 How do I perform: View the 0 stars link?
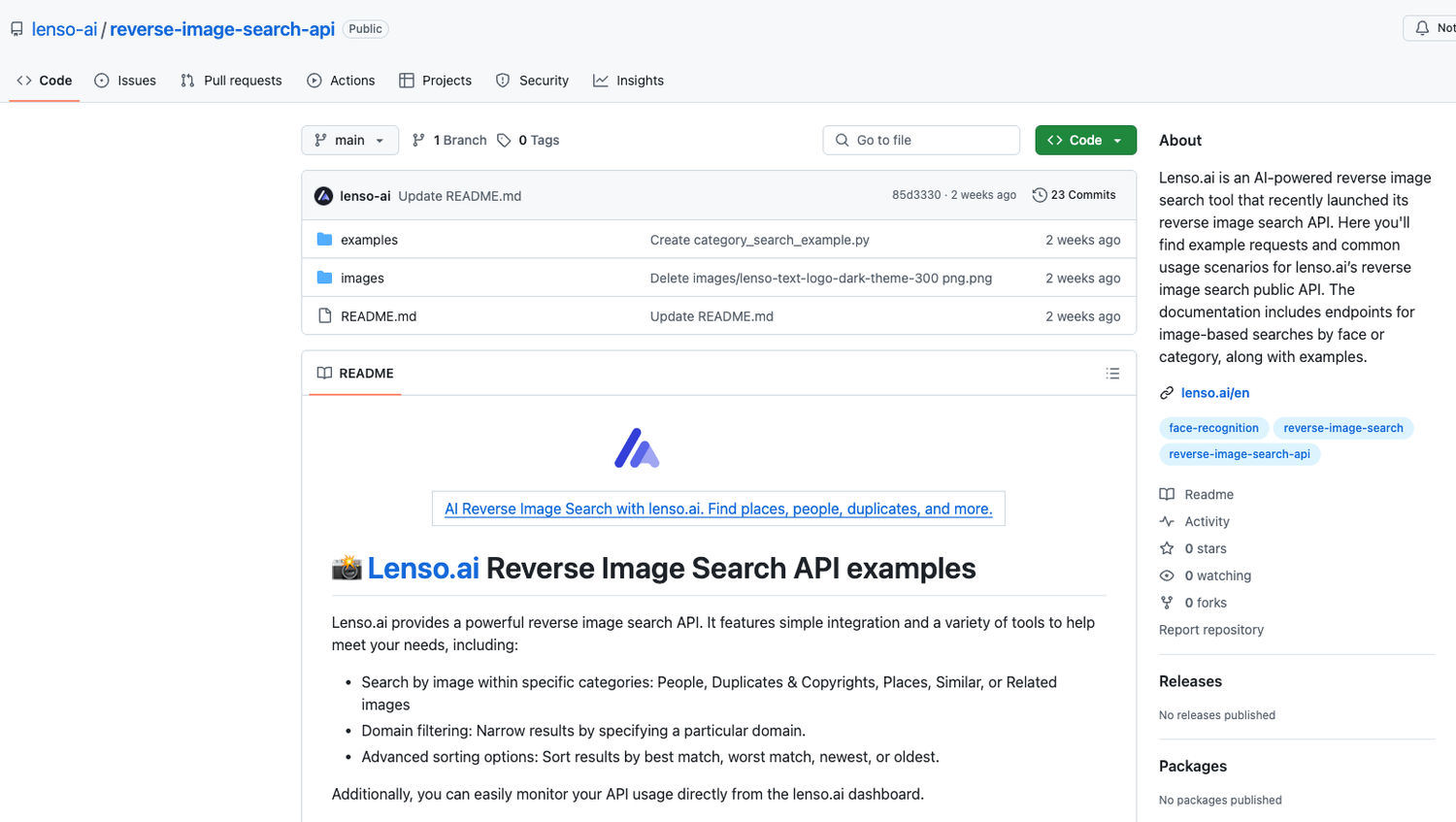tap(1206, 549)
